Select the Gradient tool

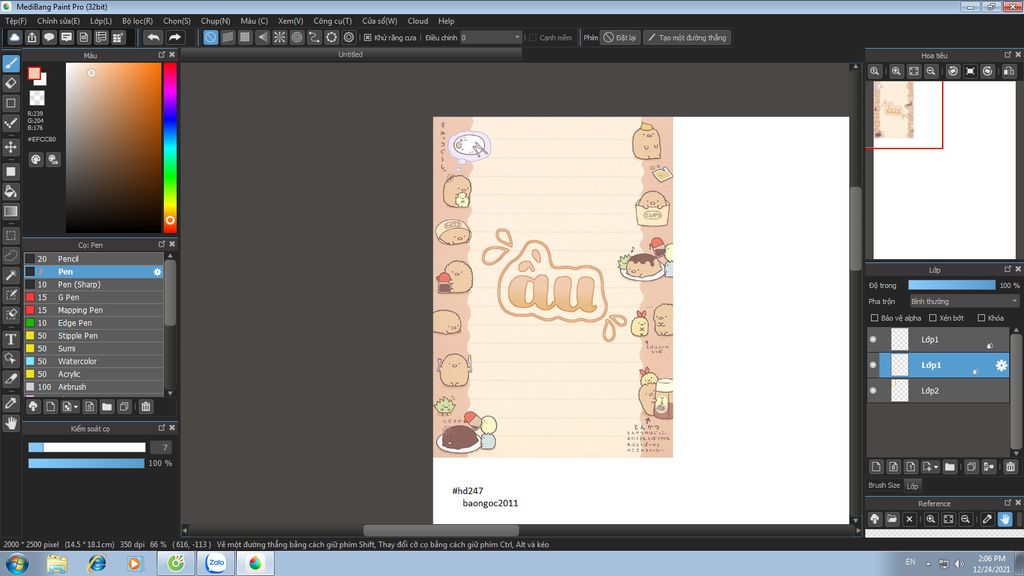[x=11, y=211]
